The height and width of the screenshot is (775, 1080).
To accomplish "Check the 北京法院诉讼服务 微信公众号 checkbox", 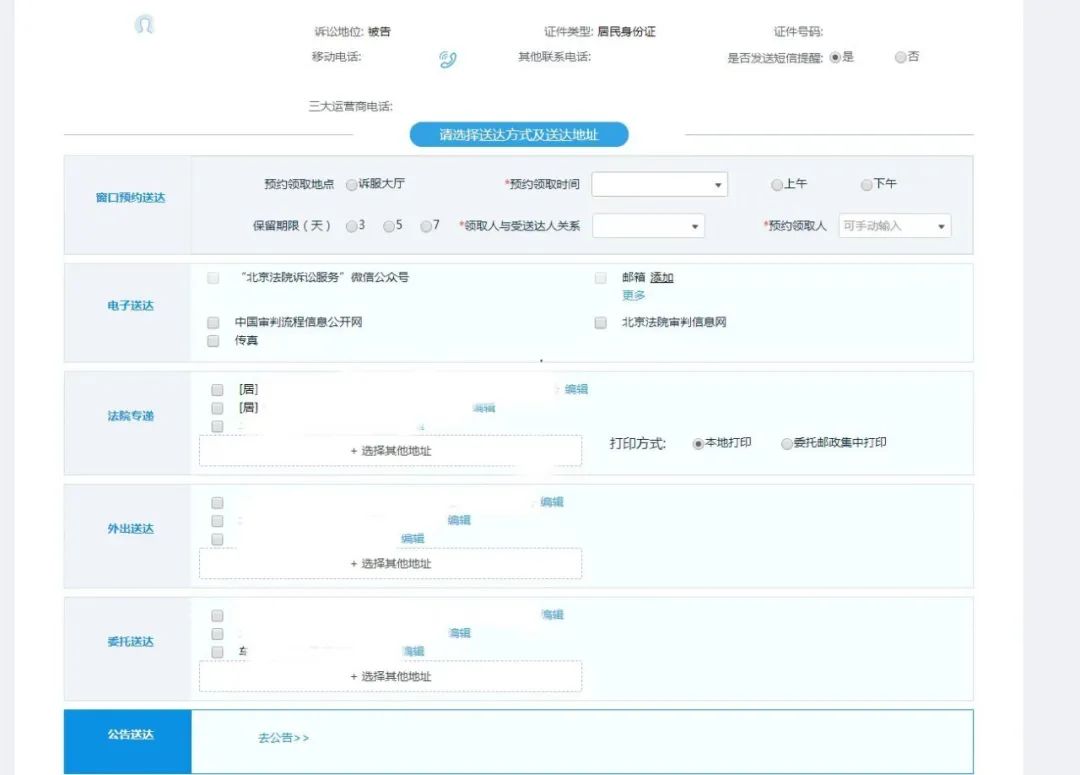I will 213,277.
